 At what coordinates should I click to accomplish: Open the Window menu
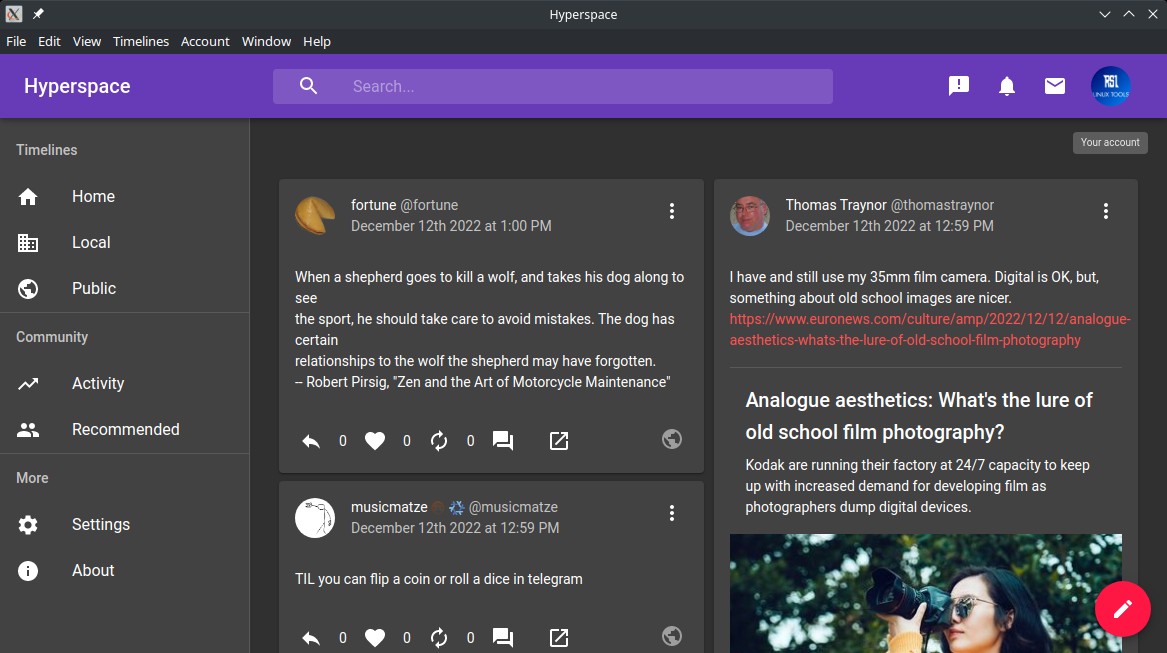[266, 42]
